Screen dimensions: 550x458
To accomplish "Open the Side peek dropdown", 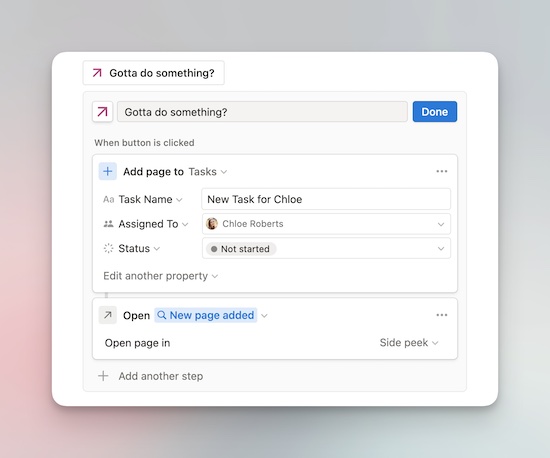I will point(409,343).
